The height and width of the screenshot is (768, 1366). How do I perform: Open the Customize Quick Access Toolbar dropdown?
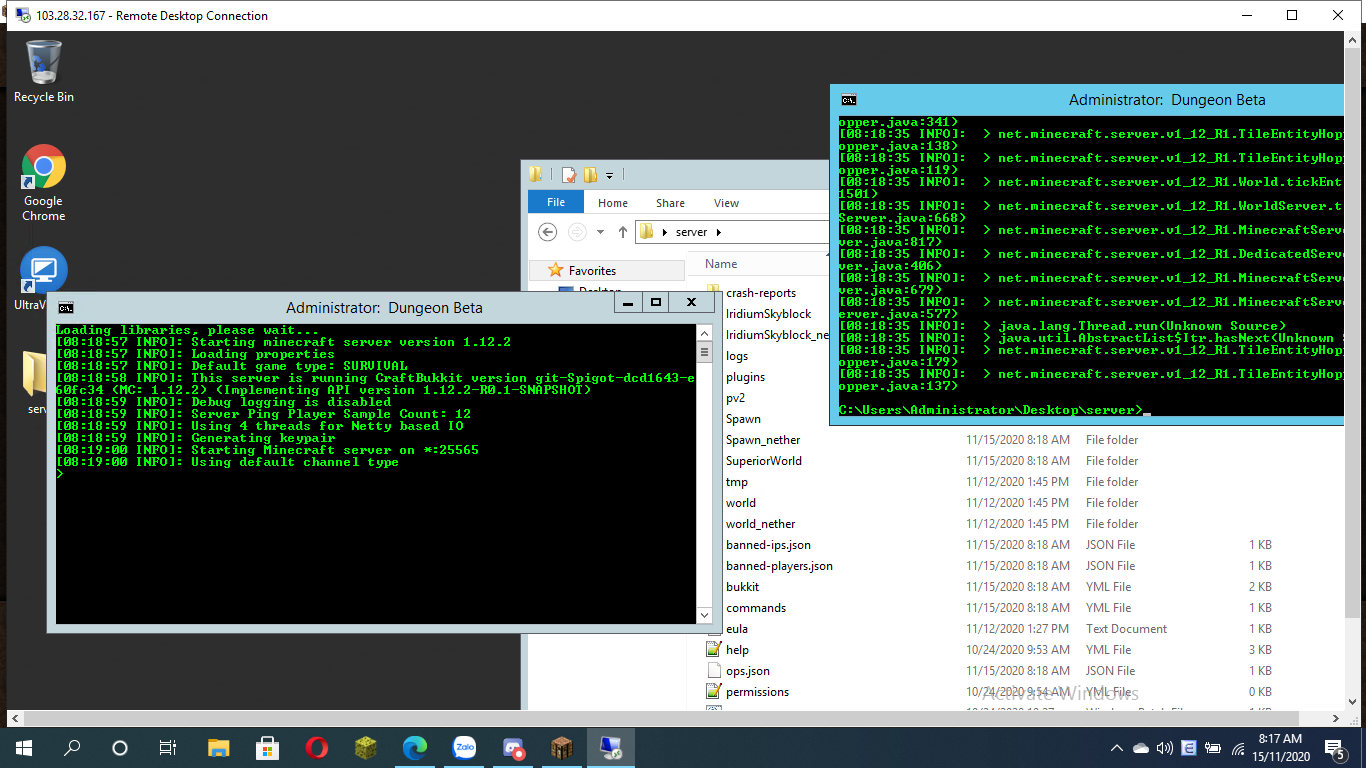(609, 176)
